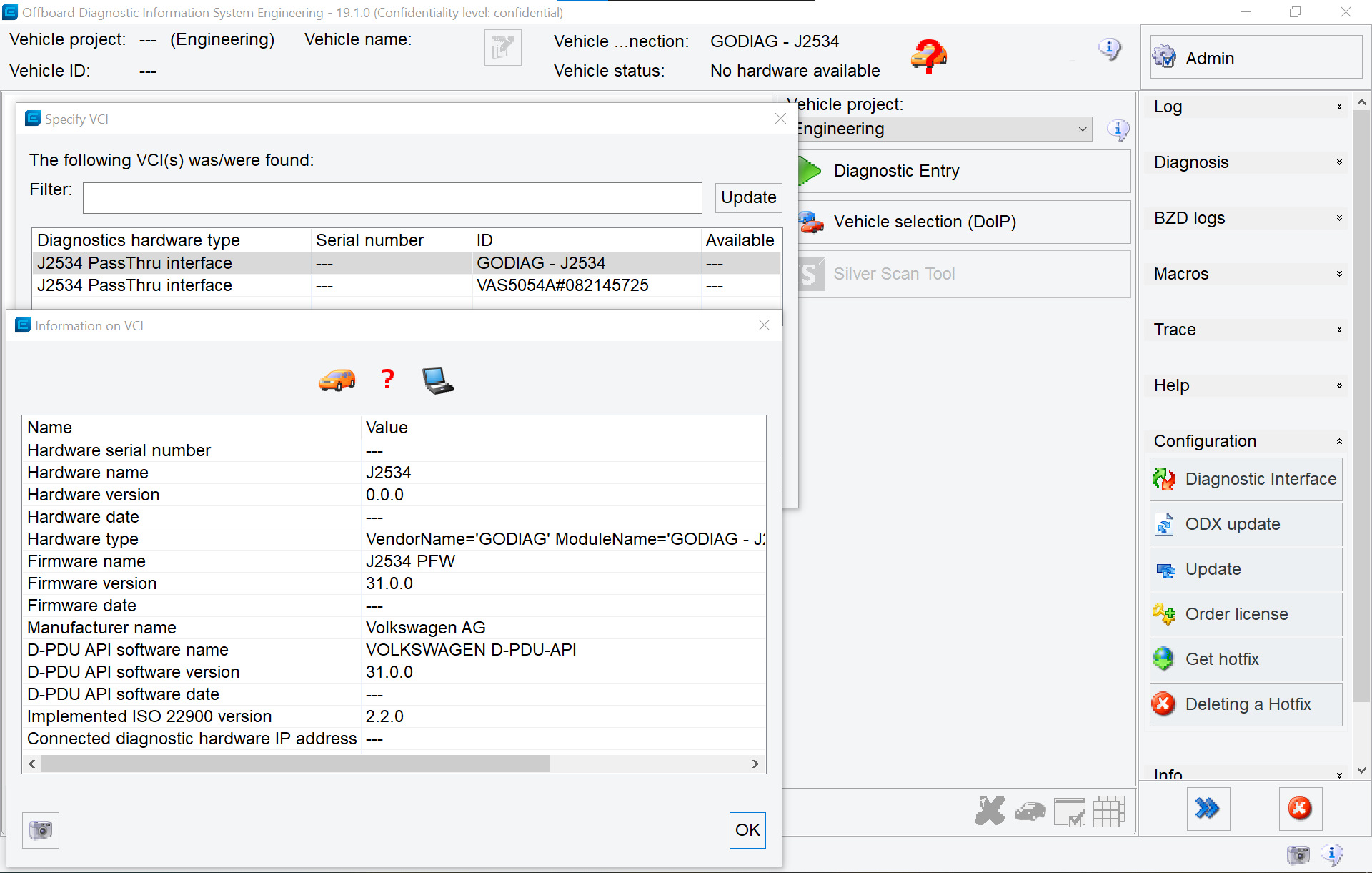Click the Diagnostics hardware type column header
This screenshot has width=1372, height=873.
pos(171,240)
